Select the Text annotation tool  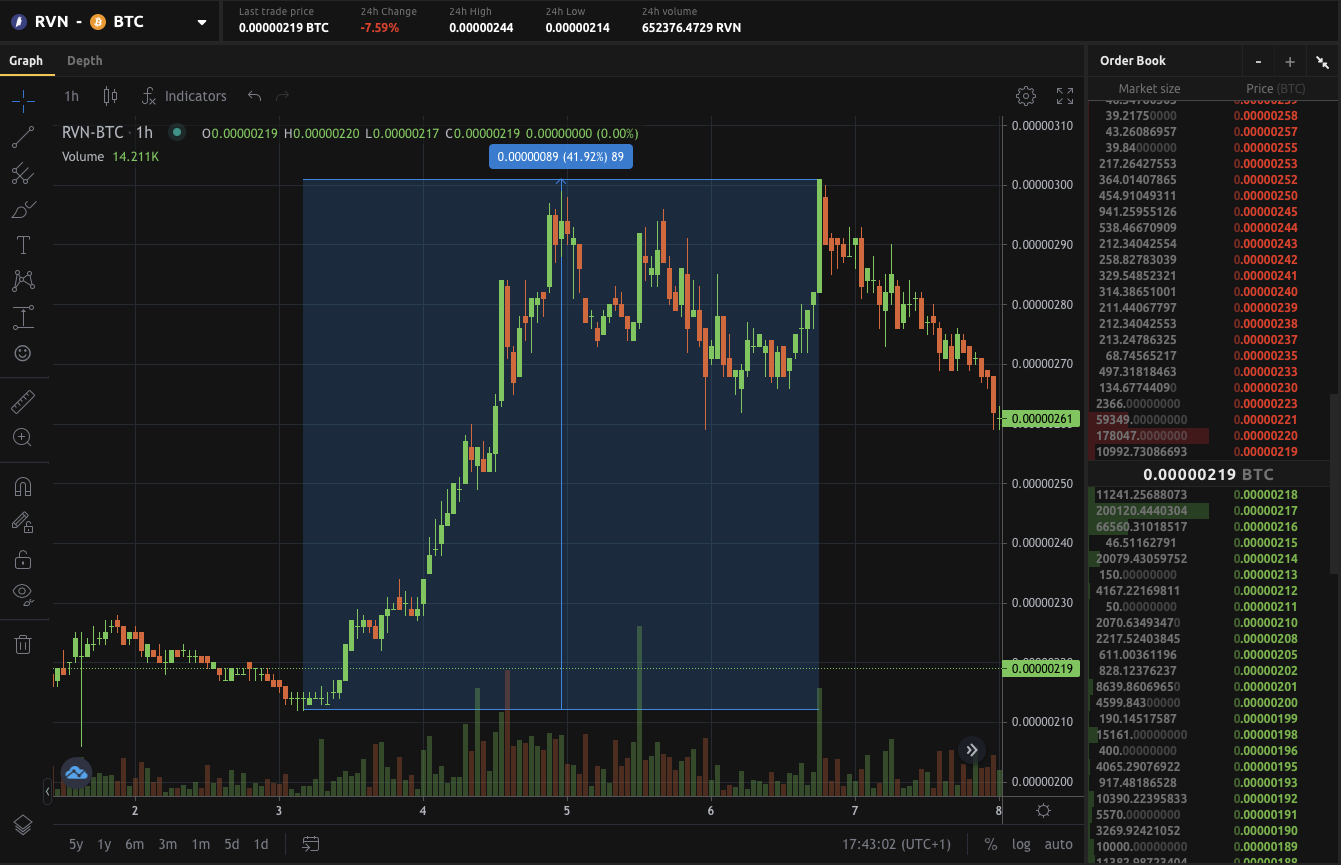(23, 244)
